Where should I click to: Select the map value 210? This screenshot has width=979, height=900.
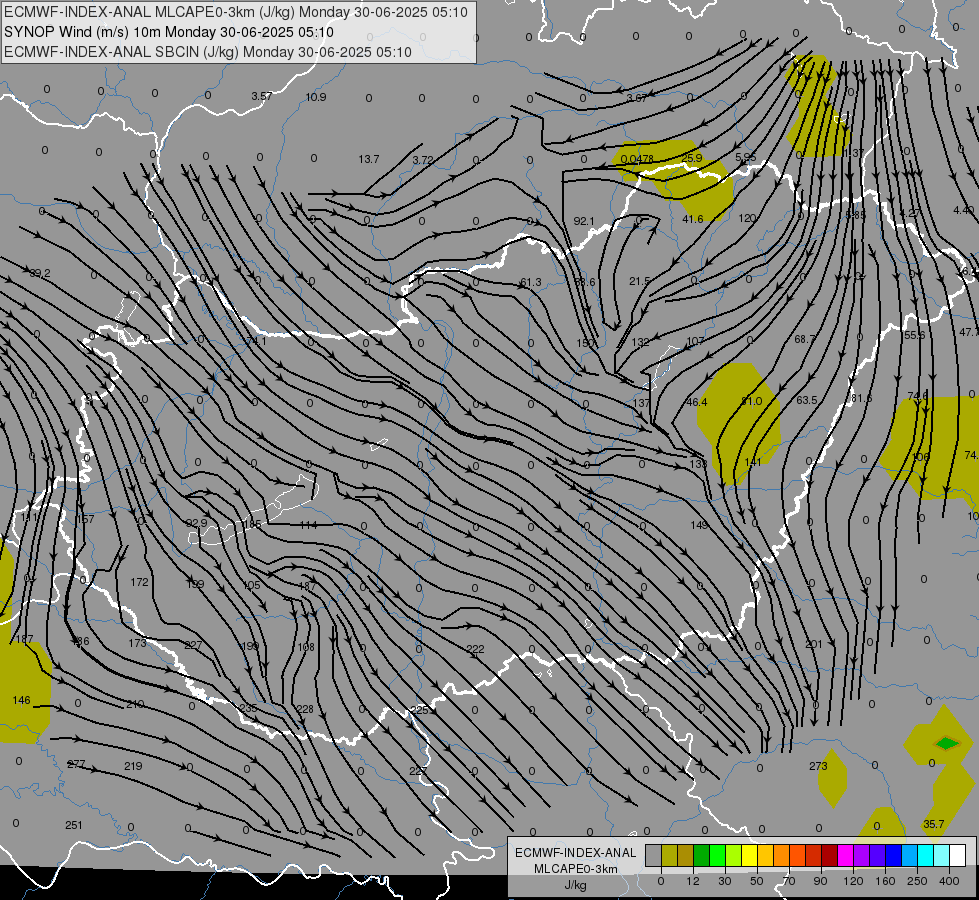135,705
